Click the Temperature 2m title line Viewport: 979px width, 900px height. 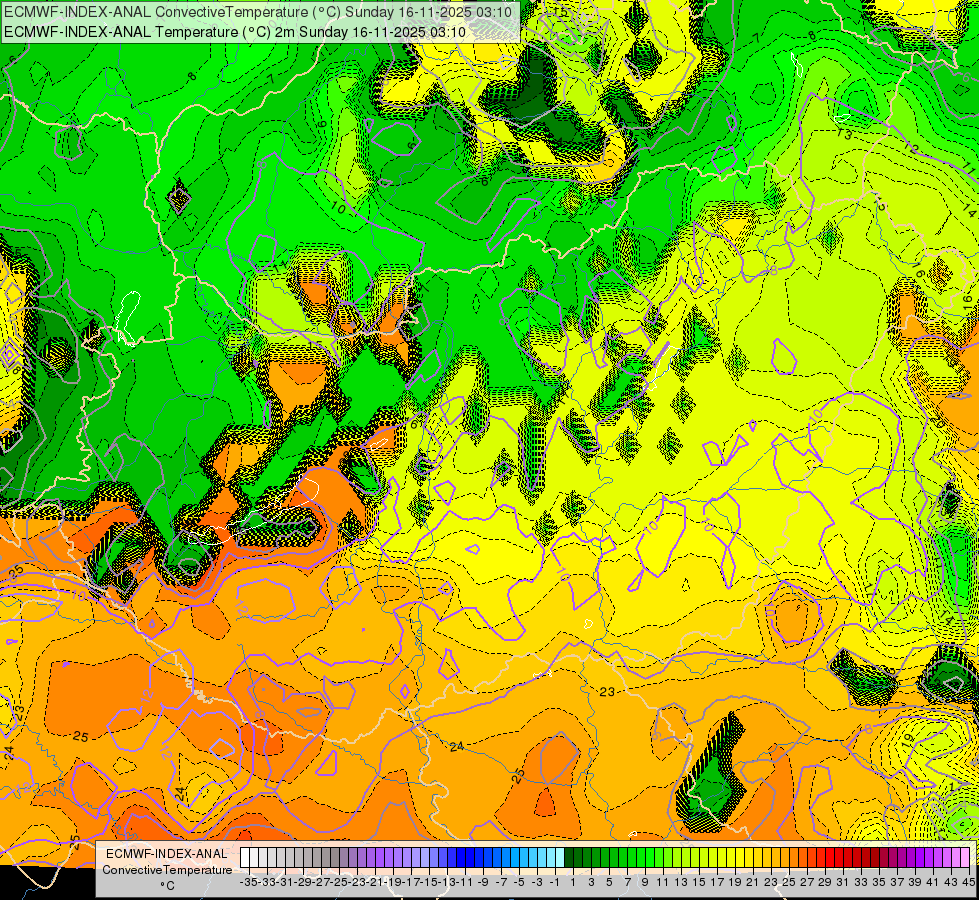[235, 32]
